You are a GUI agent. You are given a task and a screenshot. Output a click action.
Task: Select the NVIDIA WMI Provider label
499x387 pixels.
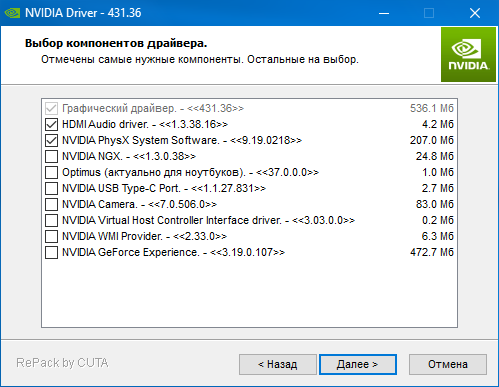click(144, 236)
